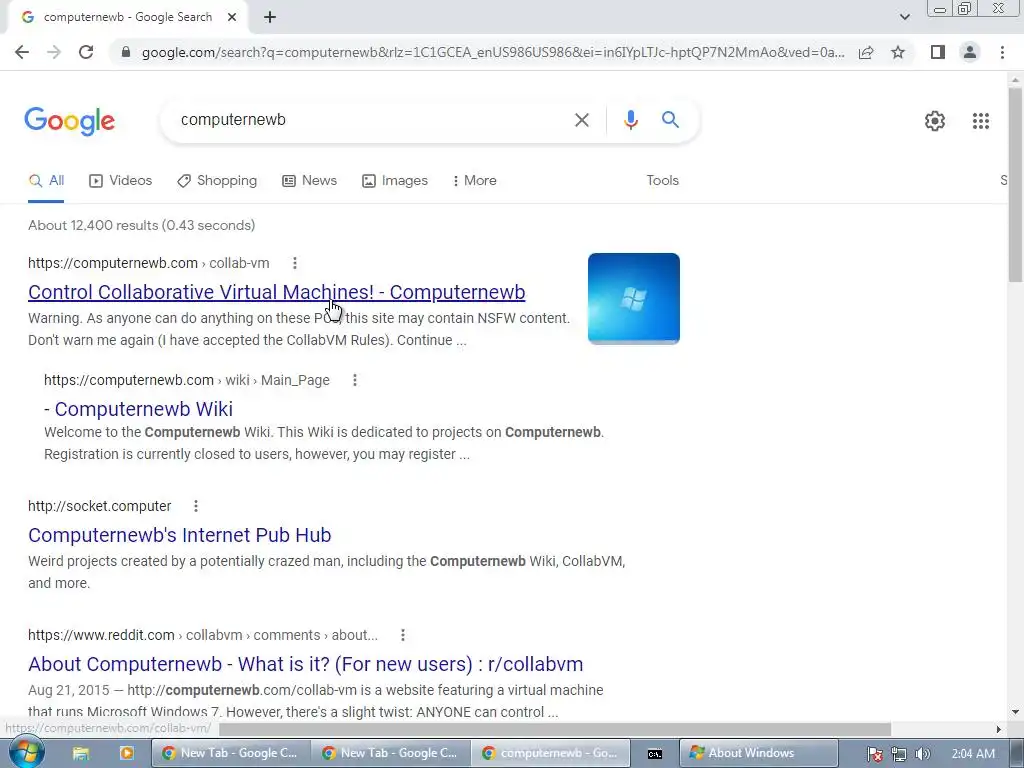Click the http://socket.computer URL text
The width and height of the screenshot is (1024, 768).
99,506
